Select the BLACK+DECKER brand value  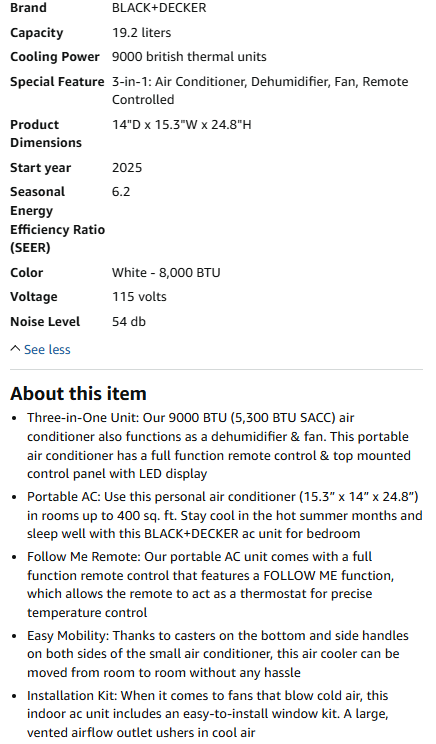click(159, 8)
